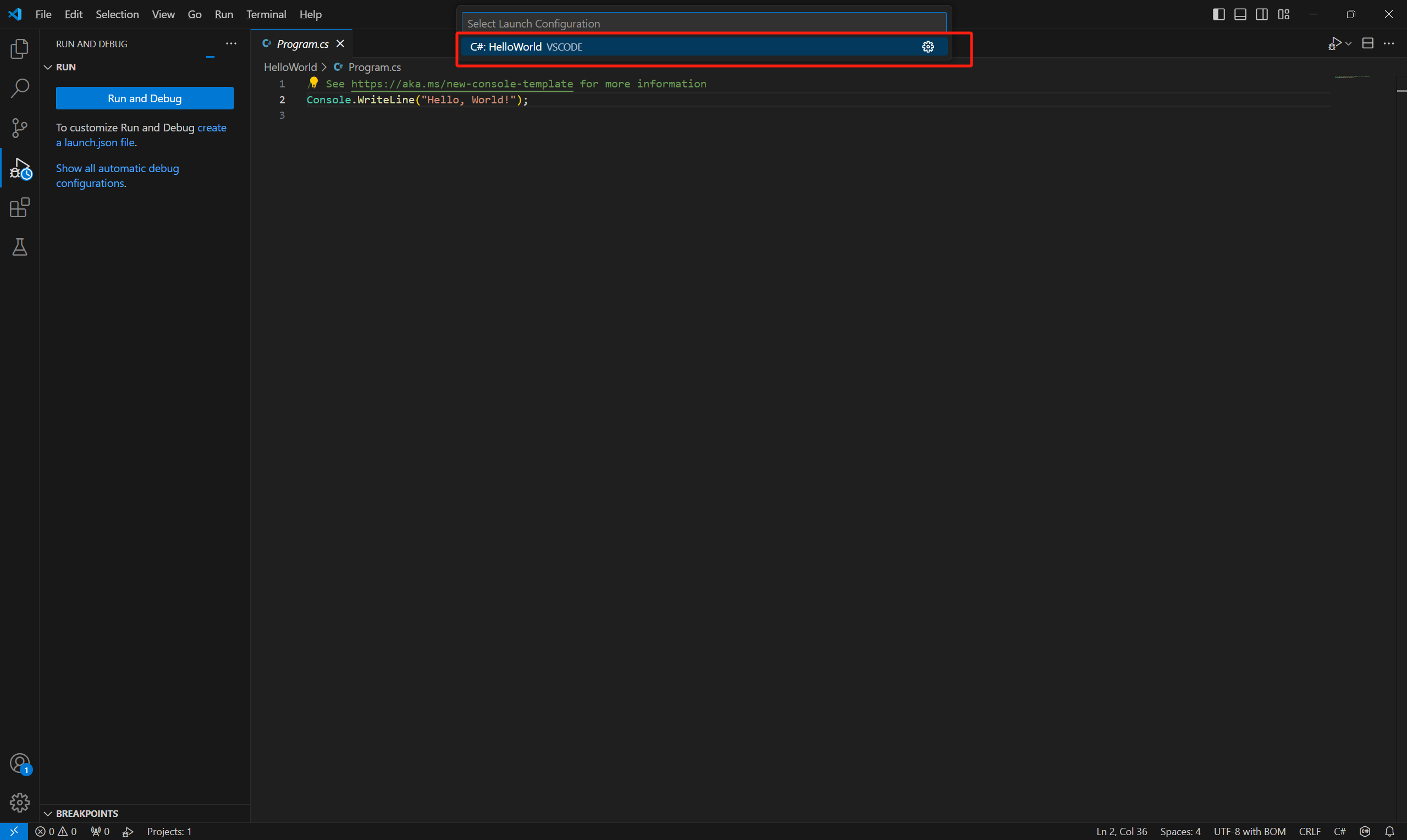This screenshot has height=840, width=1407.
Task: Open the Terminal menu
Action: click(x=266, y=14)
